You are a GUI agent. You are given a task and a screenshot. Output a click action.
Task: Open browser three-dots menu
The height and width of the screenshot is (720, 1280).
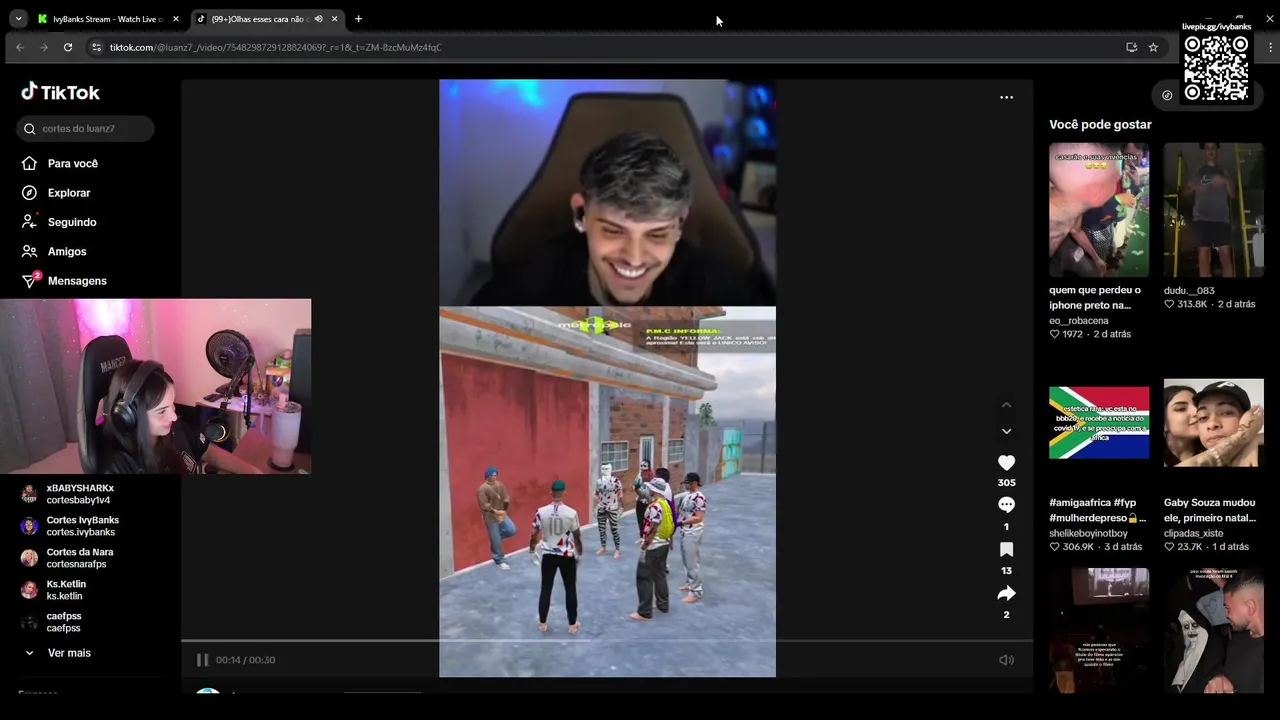[x=1271, y=47]
